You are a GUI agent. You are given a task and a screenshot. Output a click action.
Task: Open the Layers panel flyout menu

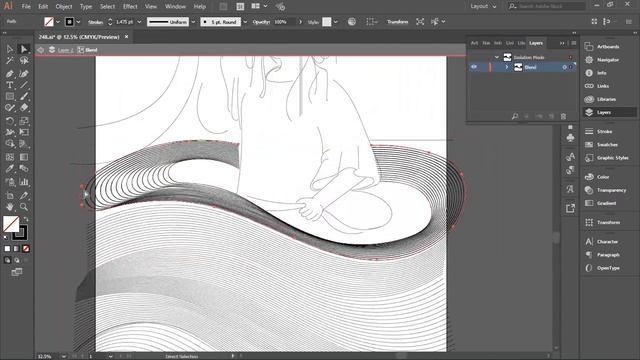click(573, 43)
